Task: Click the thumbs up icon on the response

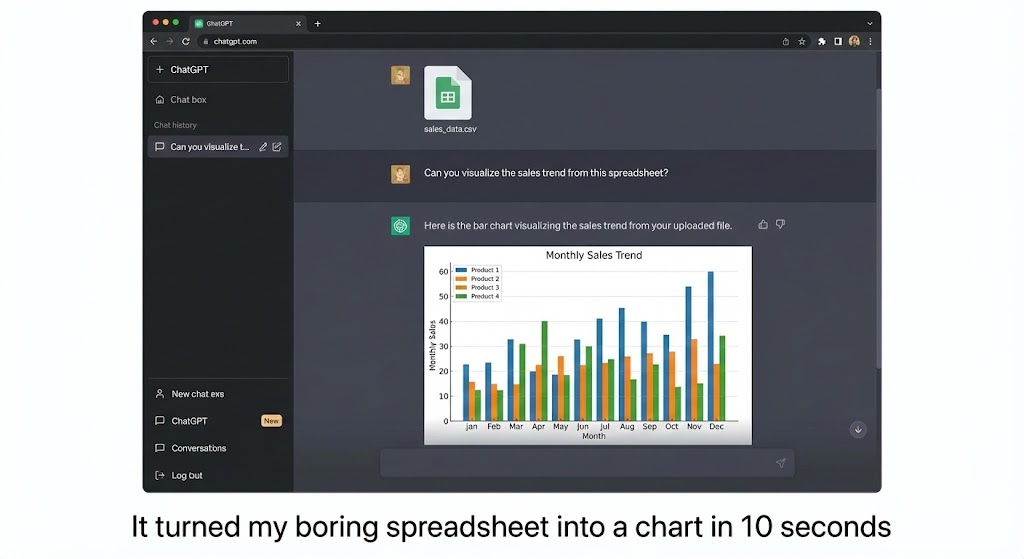Action: 763,225
